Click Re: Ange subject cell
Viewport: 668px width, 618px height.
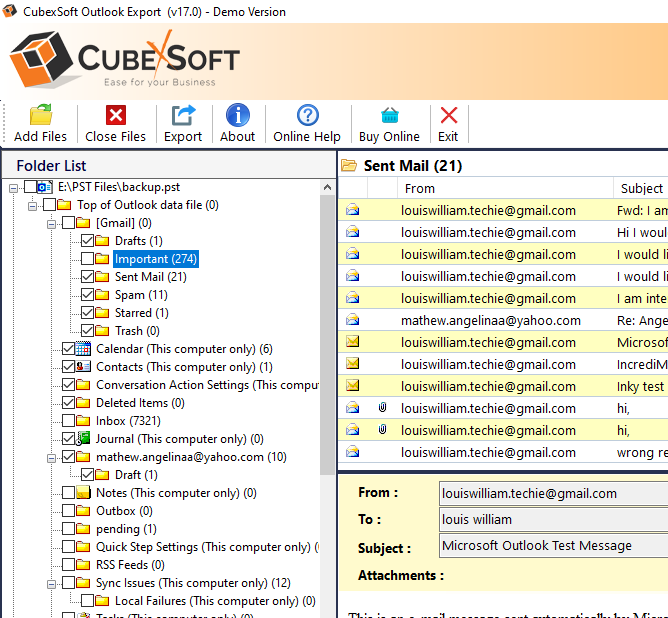pyautogui.click(x=642, y=320)
